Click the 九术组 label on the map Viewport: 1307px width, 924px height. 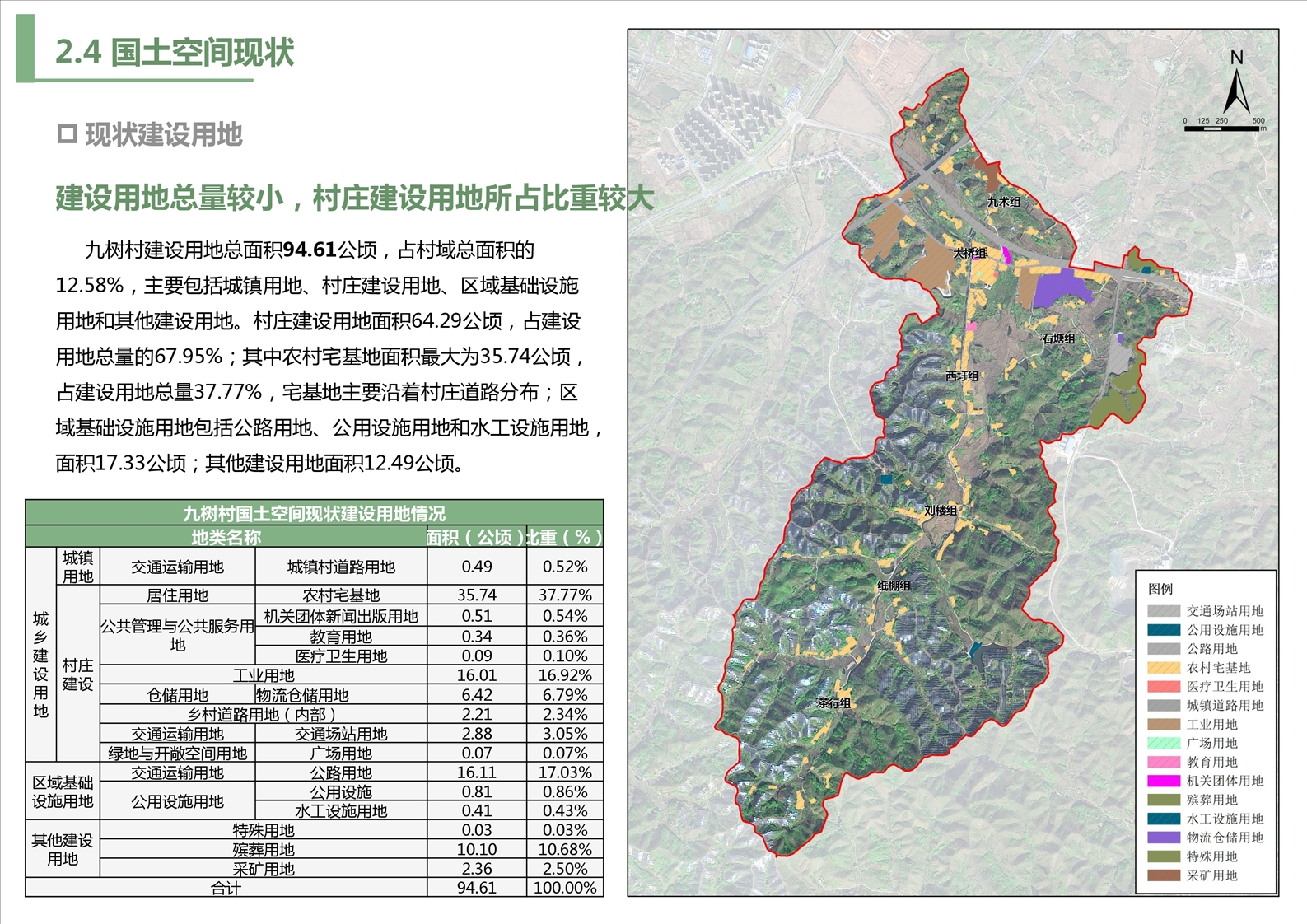tap(1004, 202)
